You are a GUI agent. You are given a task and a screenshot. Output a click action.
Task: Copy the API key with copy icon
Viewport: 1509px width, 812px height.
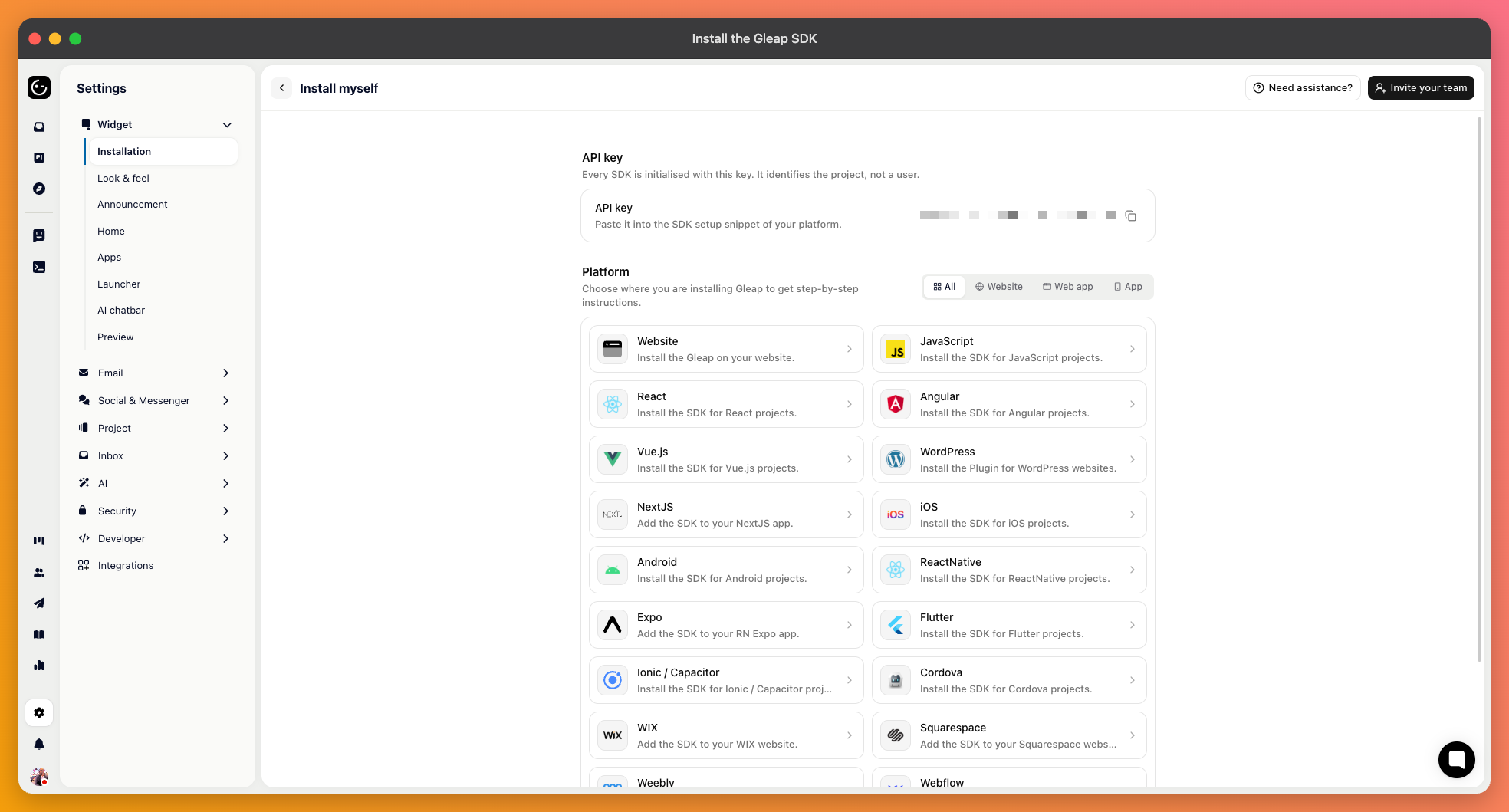click(1130, 215)
